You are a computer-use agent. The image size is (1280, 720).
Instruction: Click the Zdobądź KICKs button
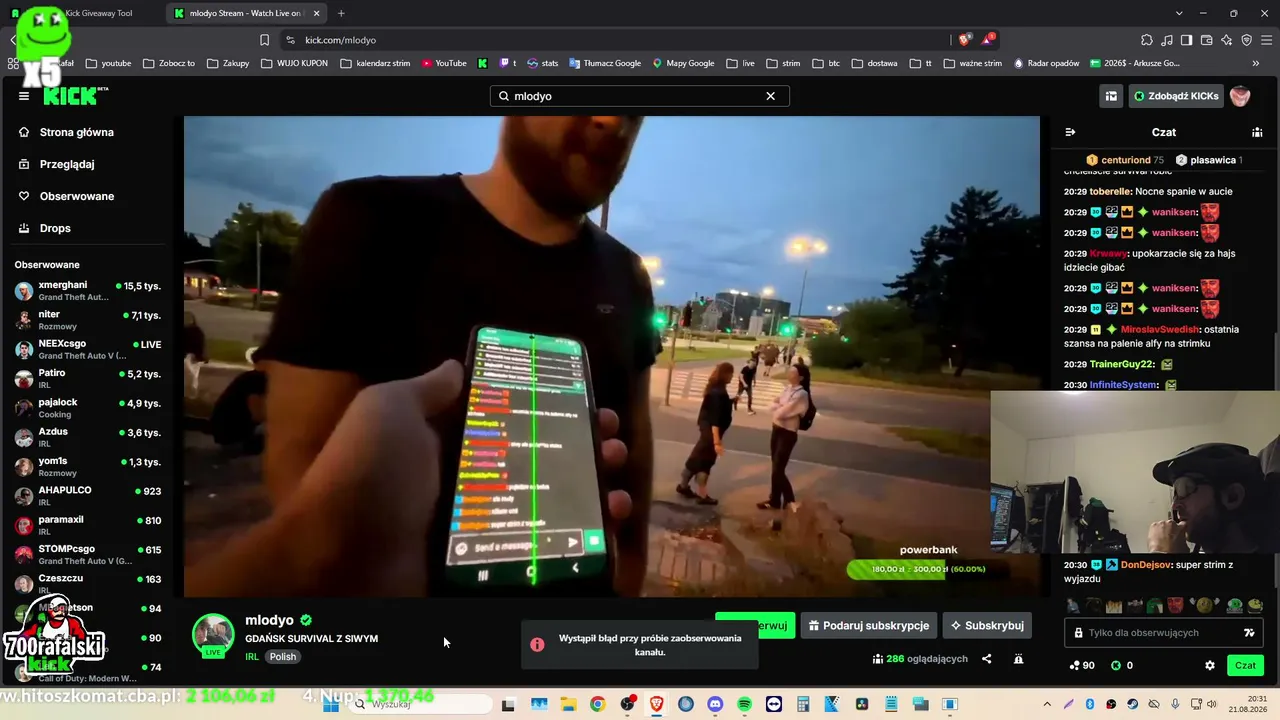[1176, 96]
